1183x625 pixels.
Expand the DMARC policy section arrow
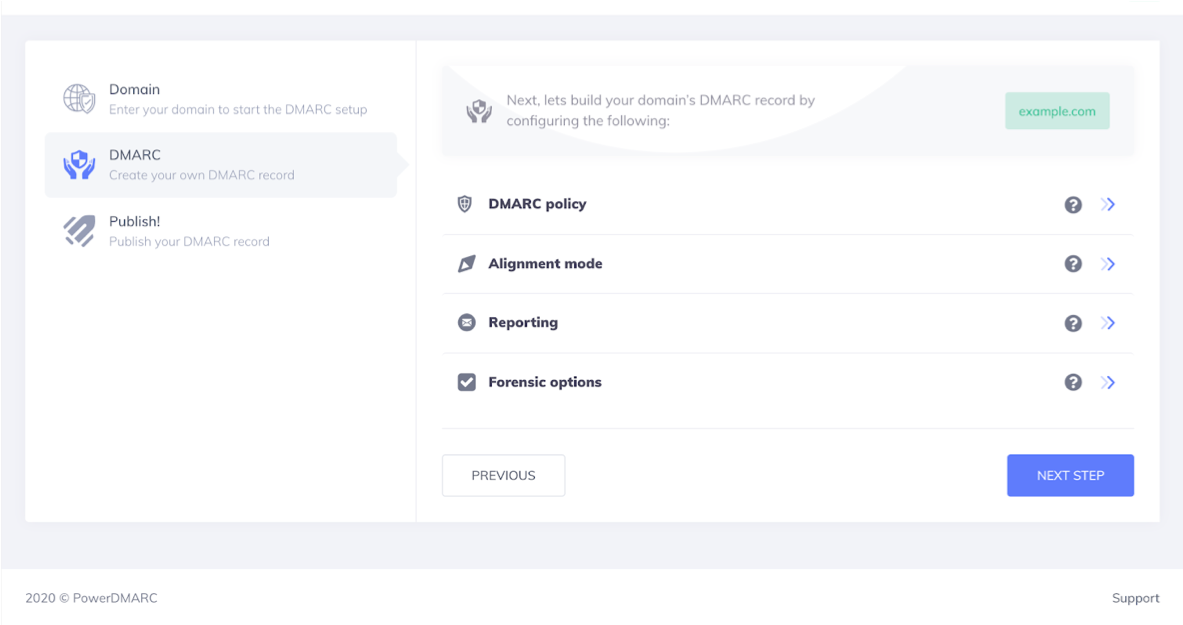coord(1108,205)
